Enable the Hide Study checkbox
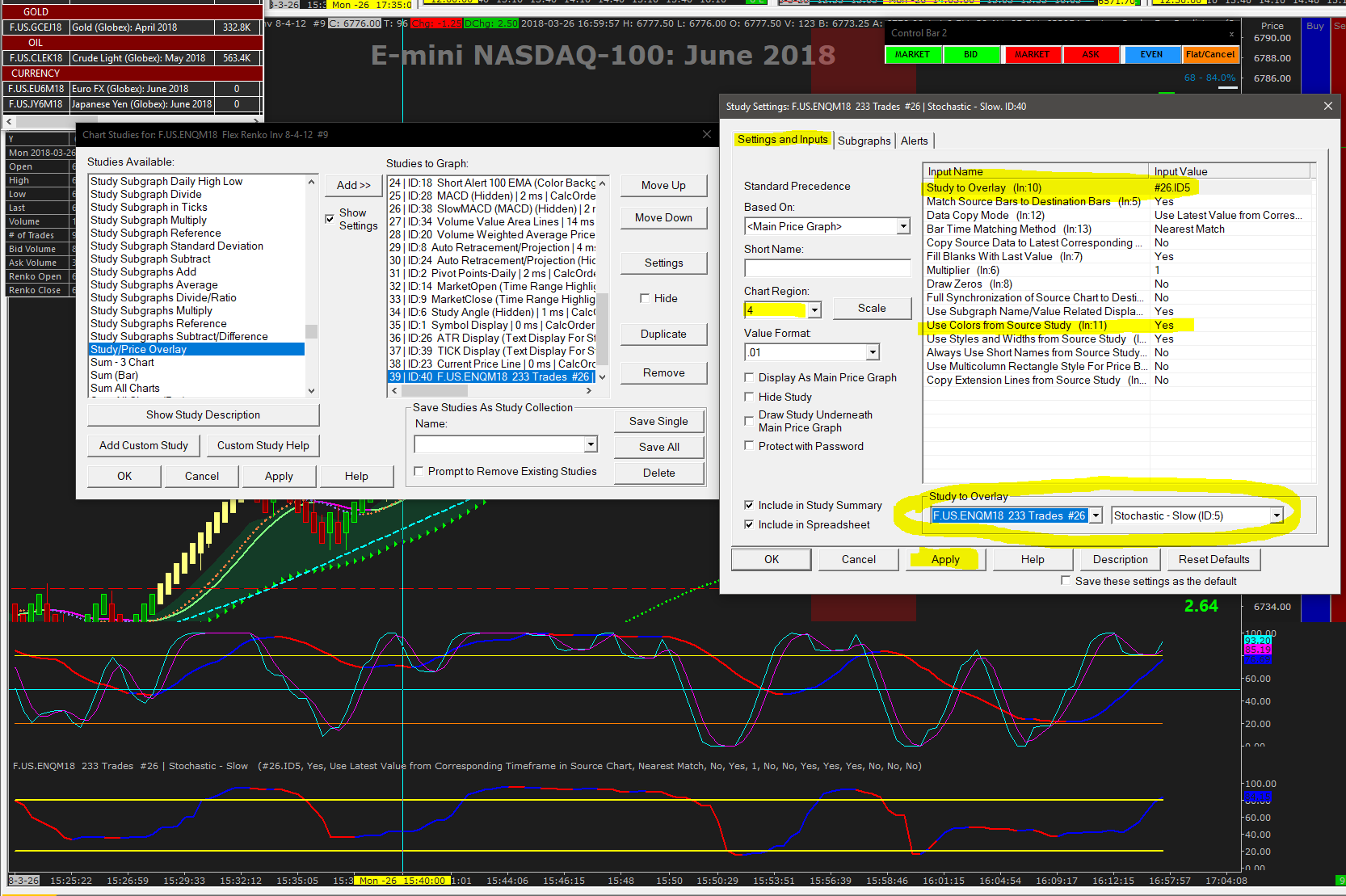Image resolution: width=1346 pixels, height=896 pixels. [x=749, y=397]
